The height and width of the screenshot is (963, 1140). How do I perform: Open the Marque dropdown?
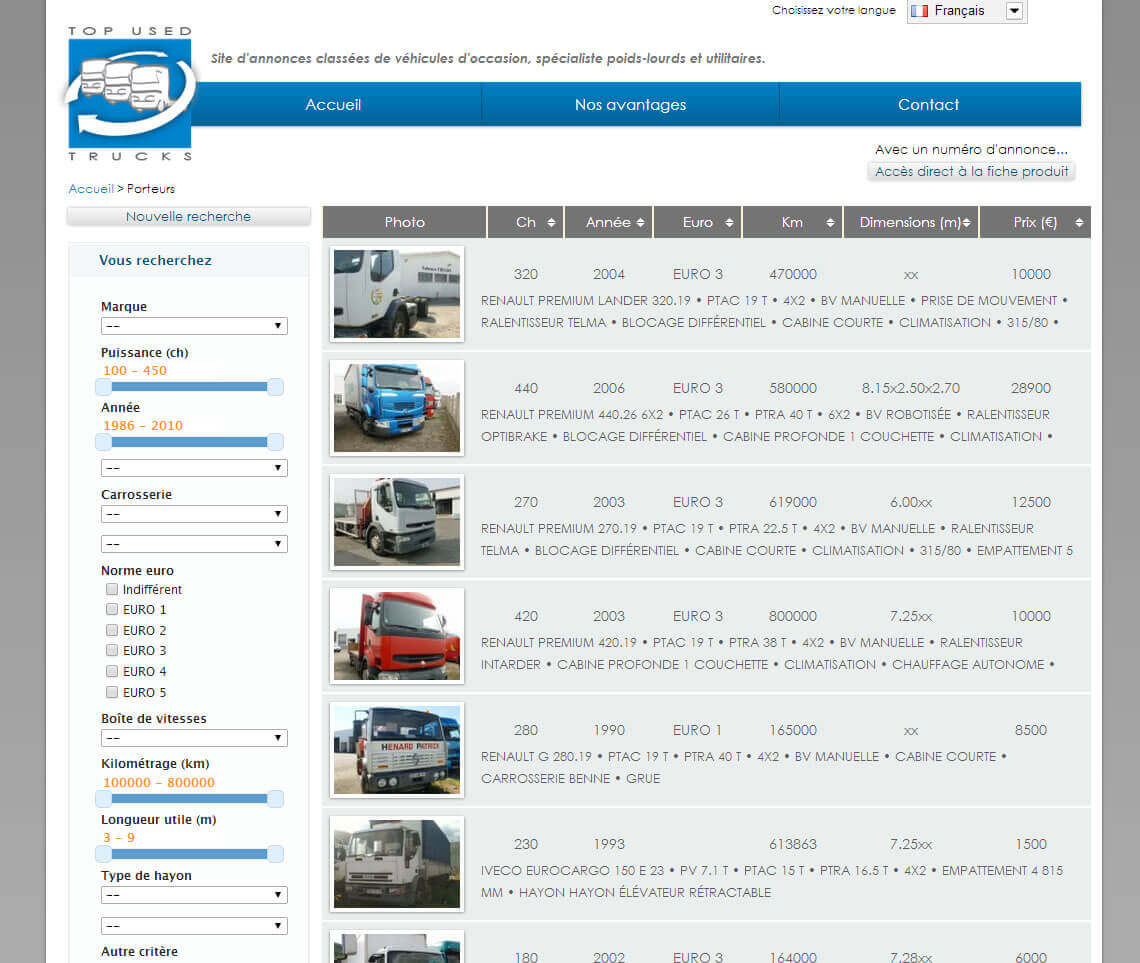[194, 326]
